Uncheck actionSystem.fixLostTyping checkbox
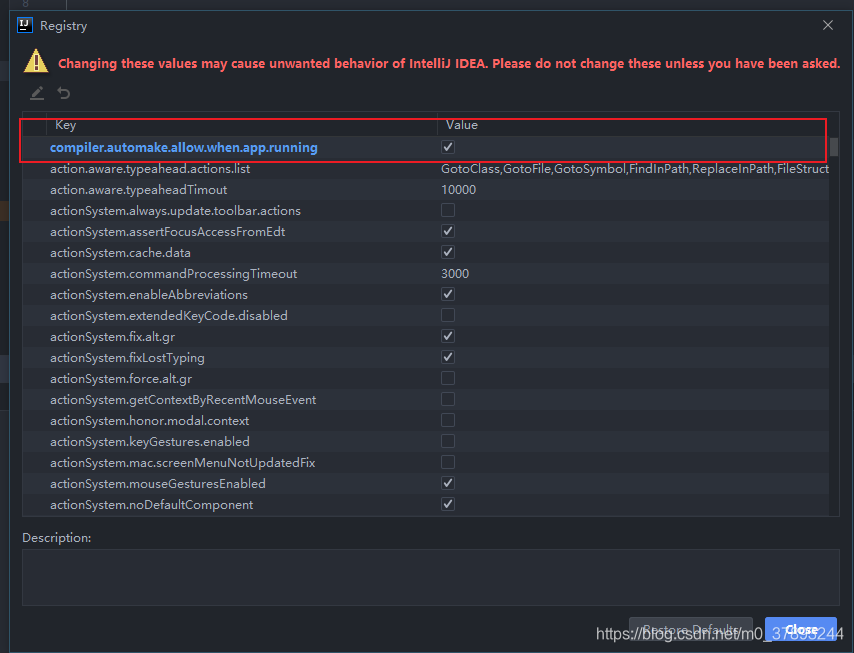 pos(448,357)
